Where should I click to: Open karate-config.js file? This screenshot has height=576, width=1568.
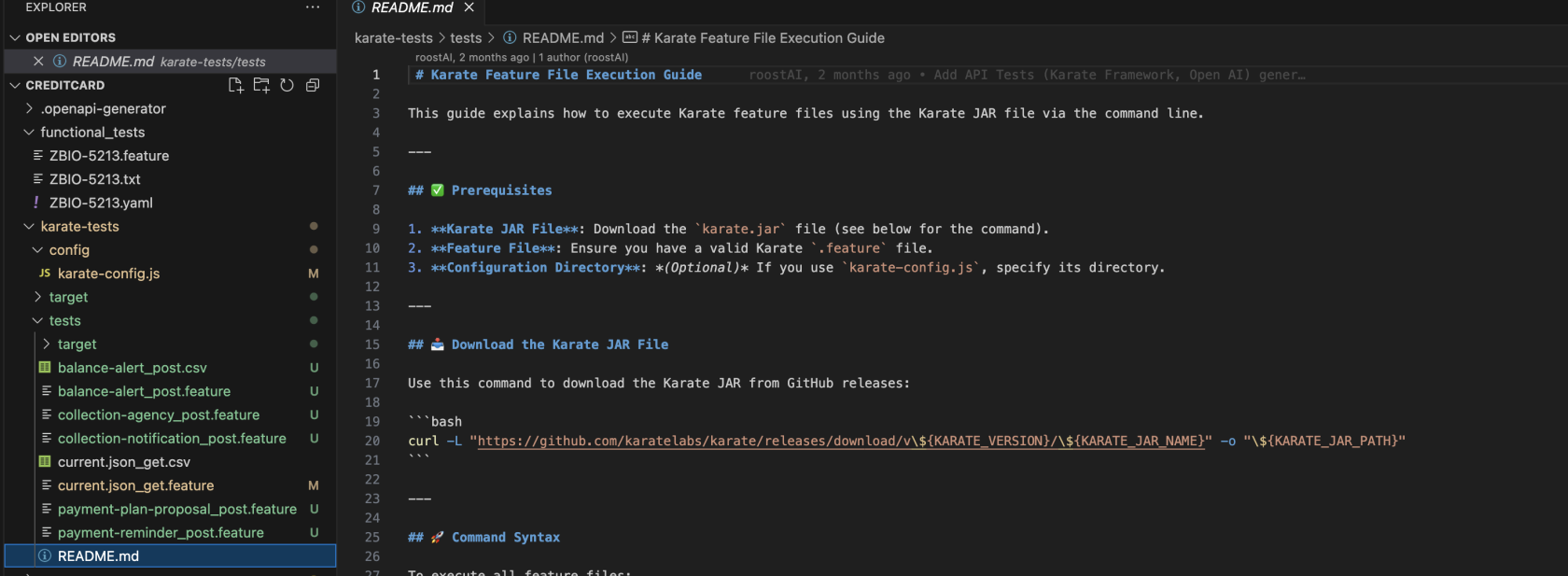pyautogui.click(x=108, y=274)
